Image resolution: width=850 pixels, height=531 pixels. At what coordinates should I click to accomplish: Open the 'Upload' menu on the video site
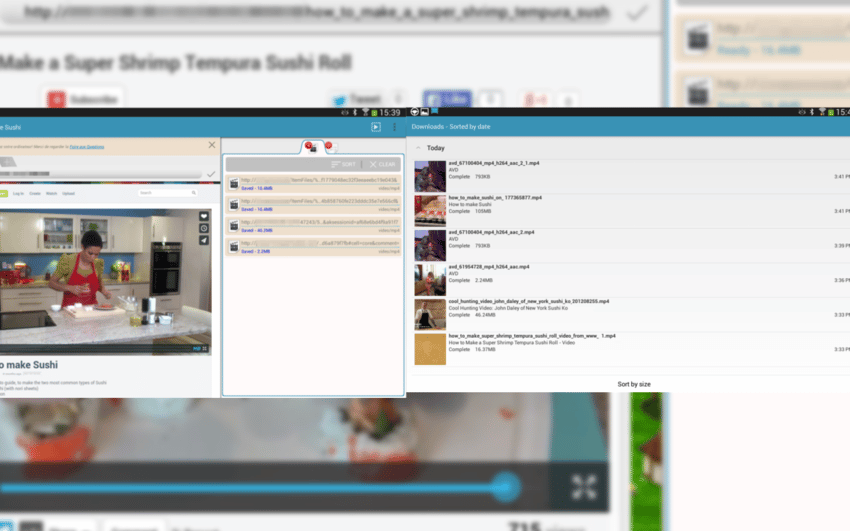point(68,193)
